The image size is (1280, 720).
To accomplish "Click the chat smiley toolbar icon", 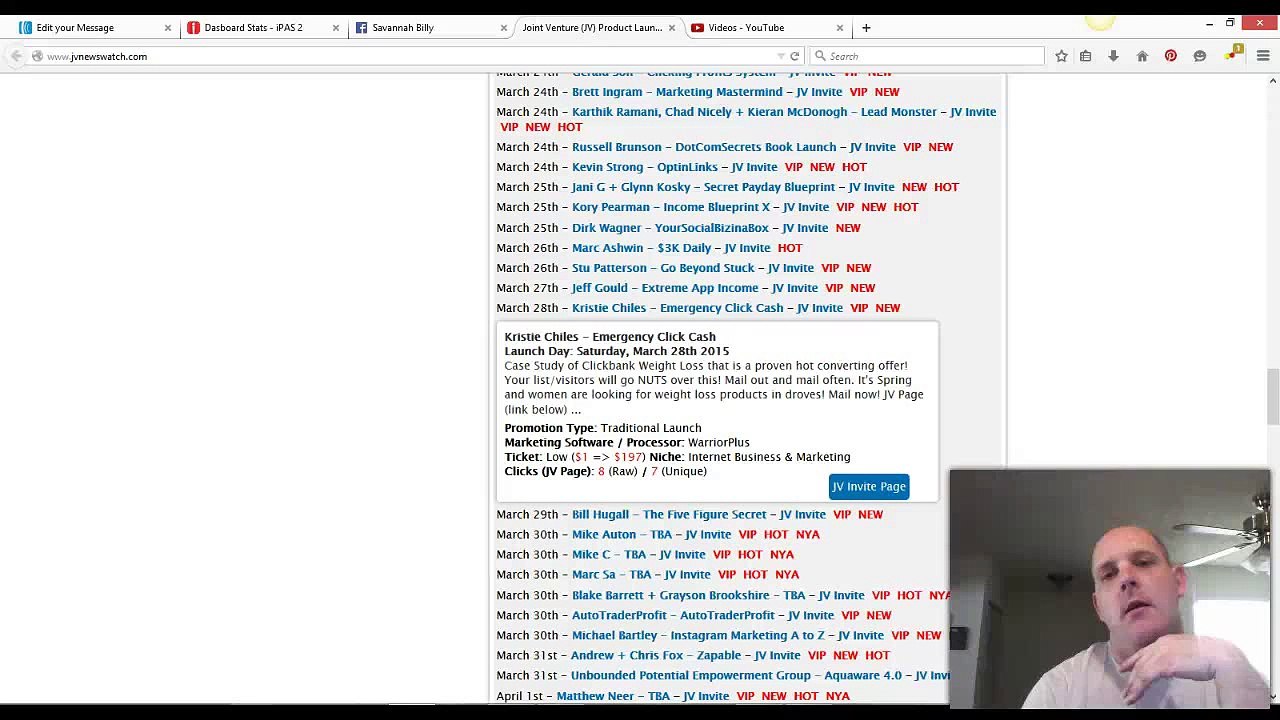I will pyautogui.click(x=1200, y=56).
